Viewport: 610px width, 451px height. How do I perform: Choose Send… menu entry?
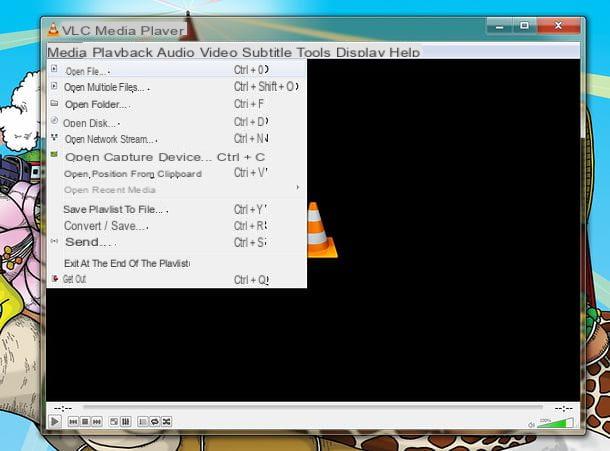pos(177,242)
